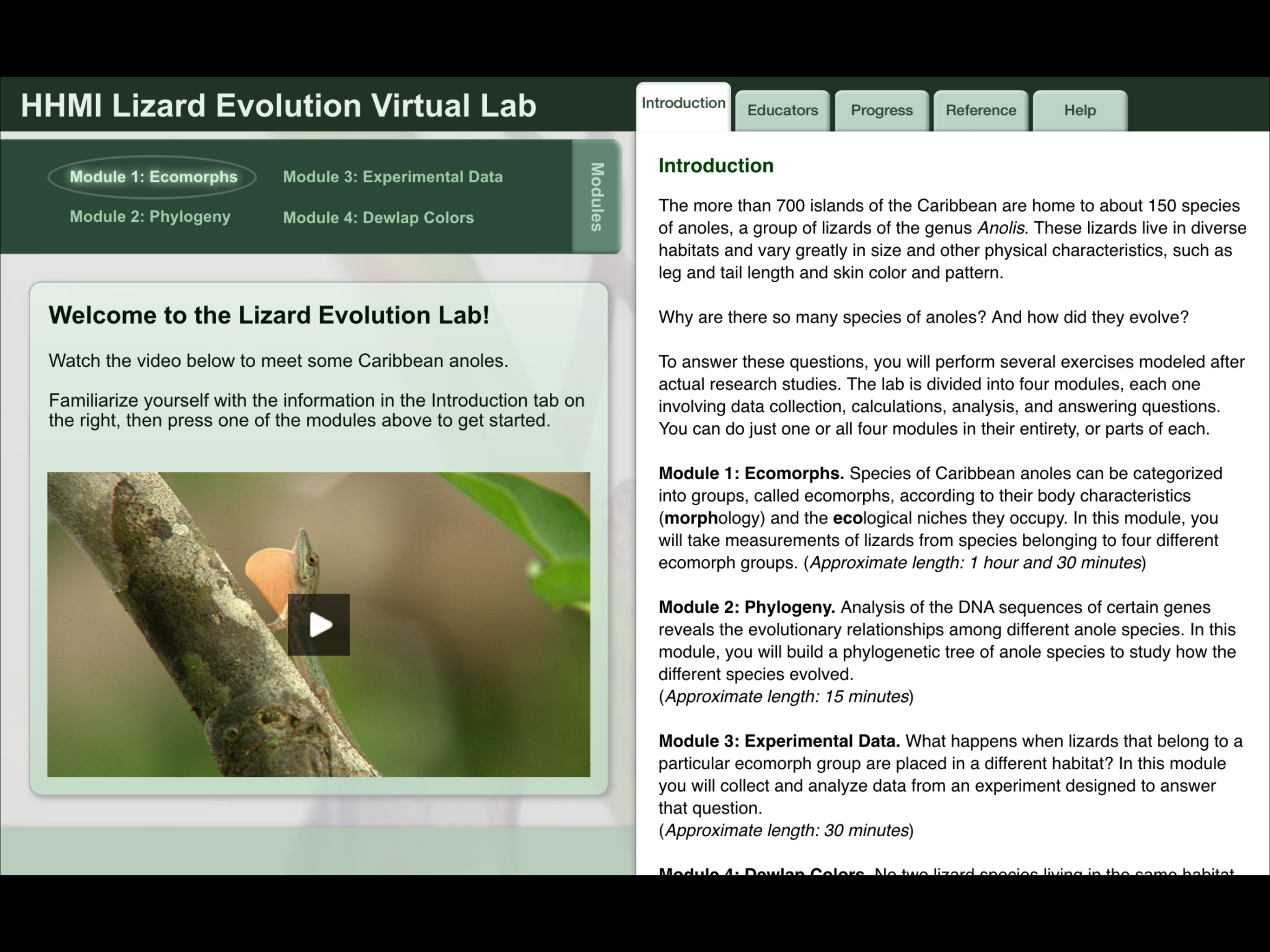Open the Progress tab

point(881,110)
